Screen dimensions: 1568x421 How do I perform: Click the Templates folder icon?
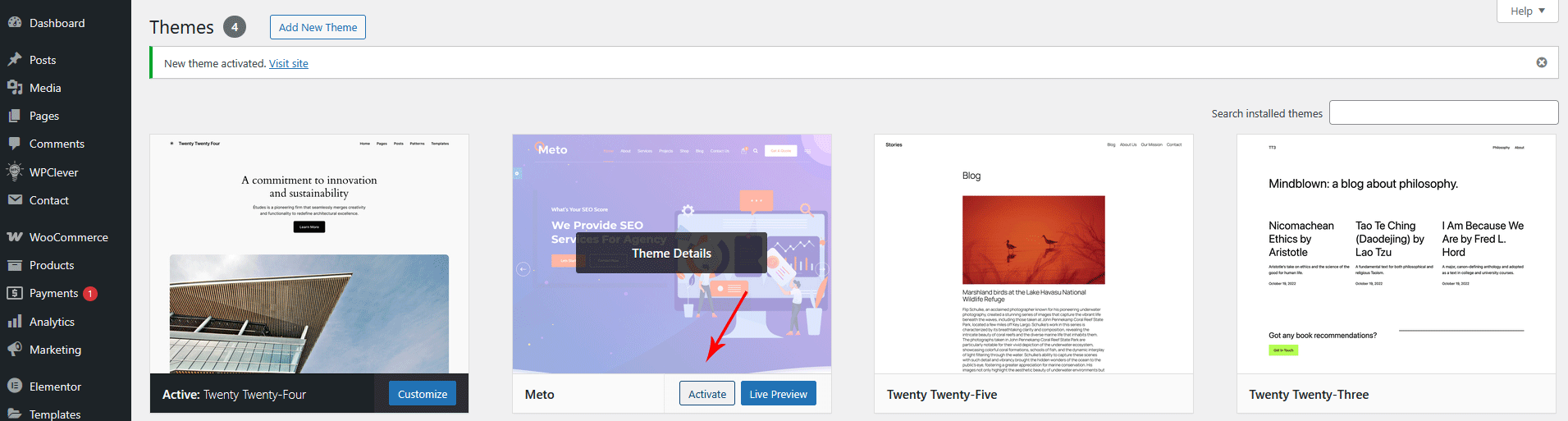pos(15,414)
